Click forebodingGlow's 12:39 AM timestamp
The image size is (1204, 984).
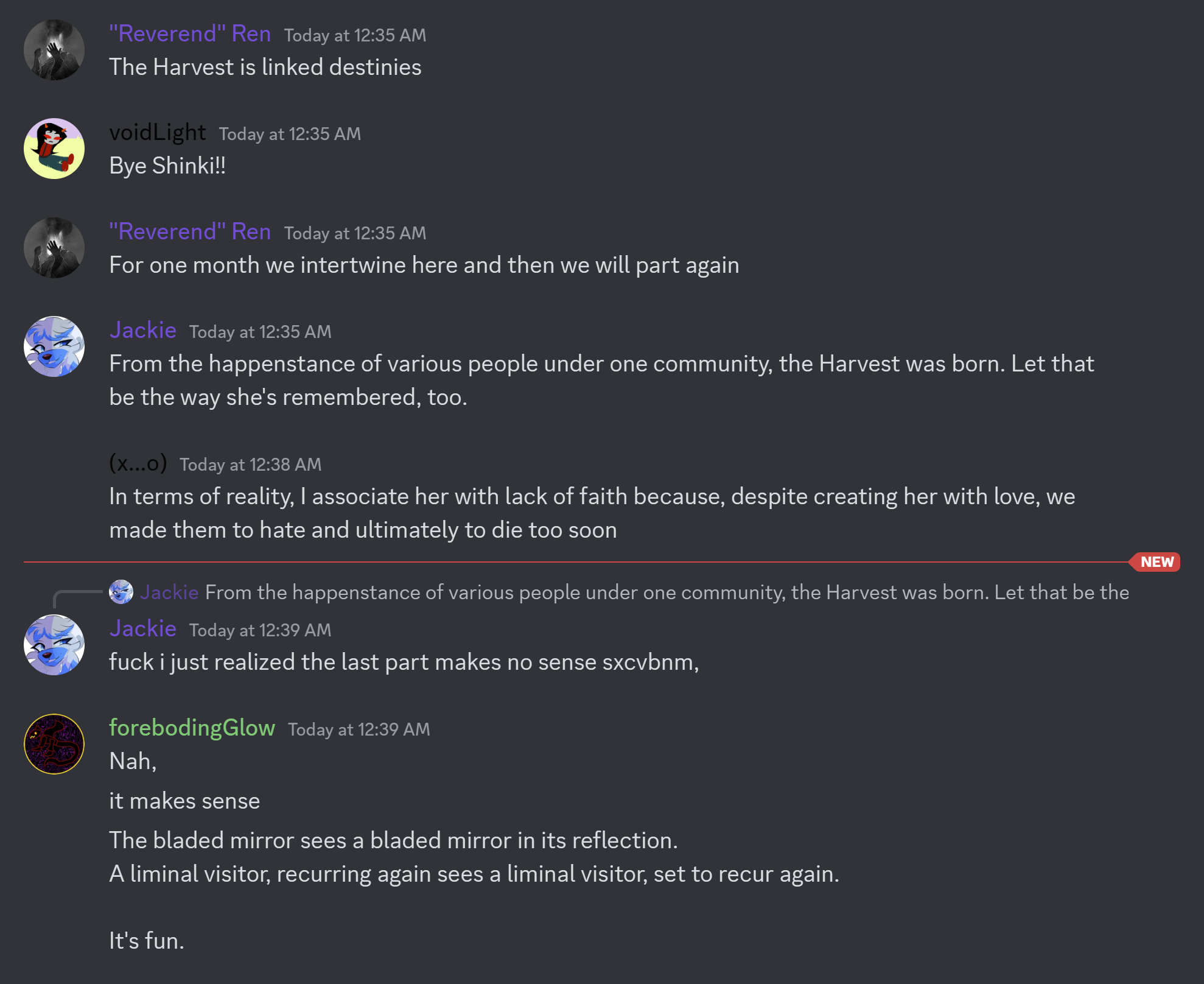[x=359, y=729]
